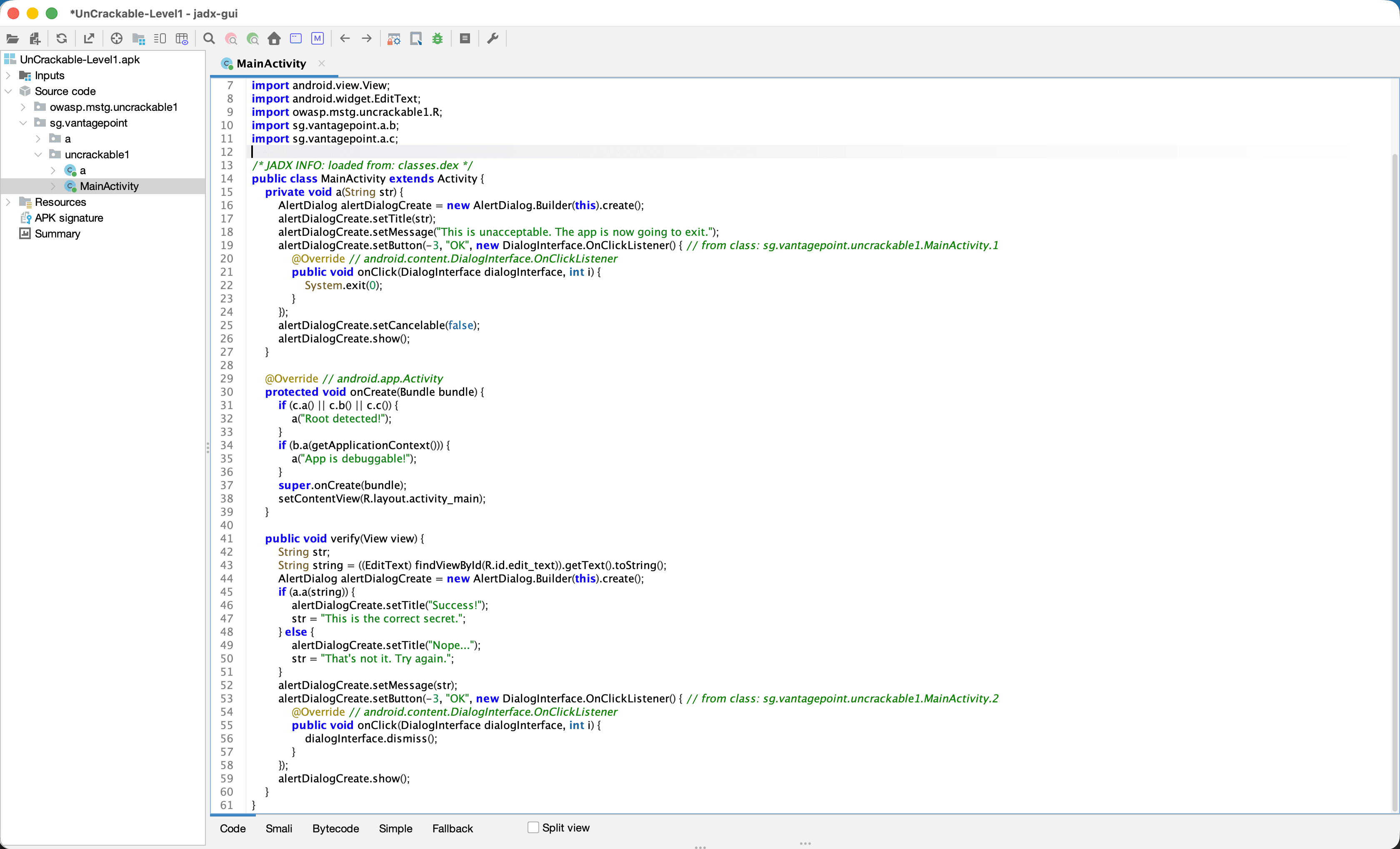
Task: Open the debugger bug icon
Action: pyautogui.click(x=437, y=39)
